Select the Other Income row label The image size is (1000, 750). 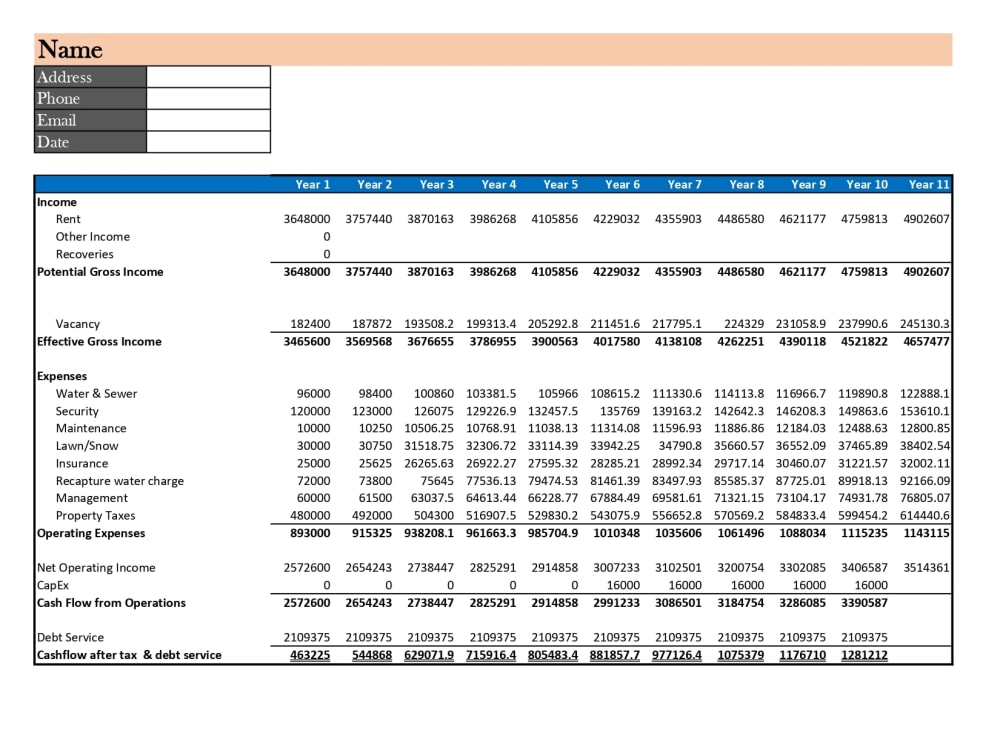(x=92, y=237)
